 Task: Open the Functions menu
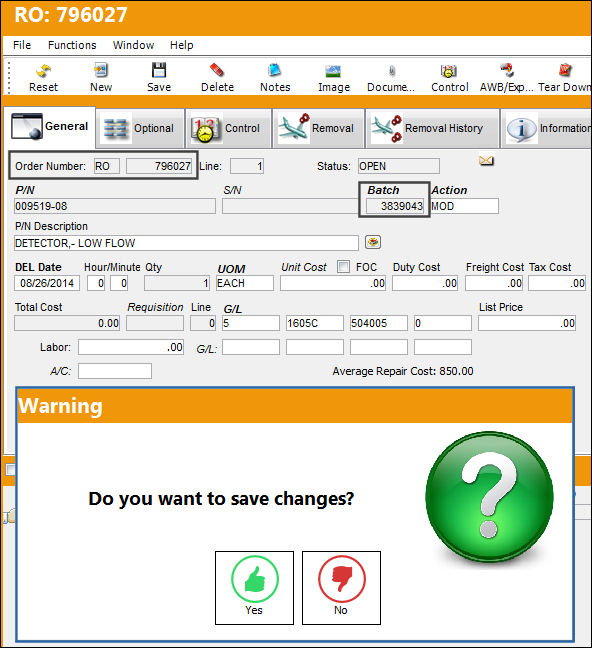(x=72, y=45)
